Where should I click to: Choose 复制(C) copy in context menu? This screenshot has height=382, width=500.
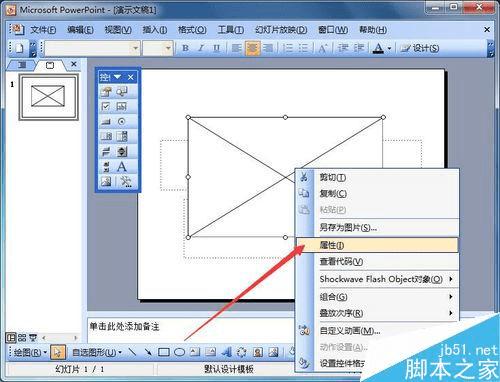[x=378, y=193]
